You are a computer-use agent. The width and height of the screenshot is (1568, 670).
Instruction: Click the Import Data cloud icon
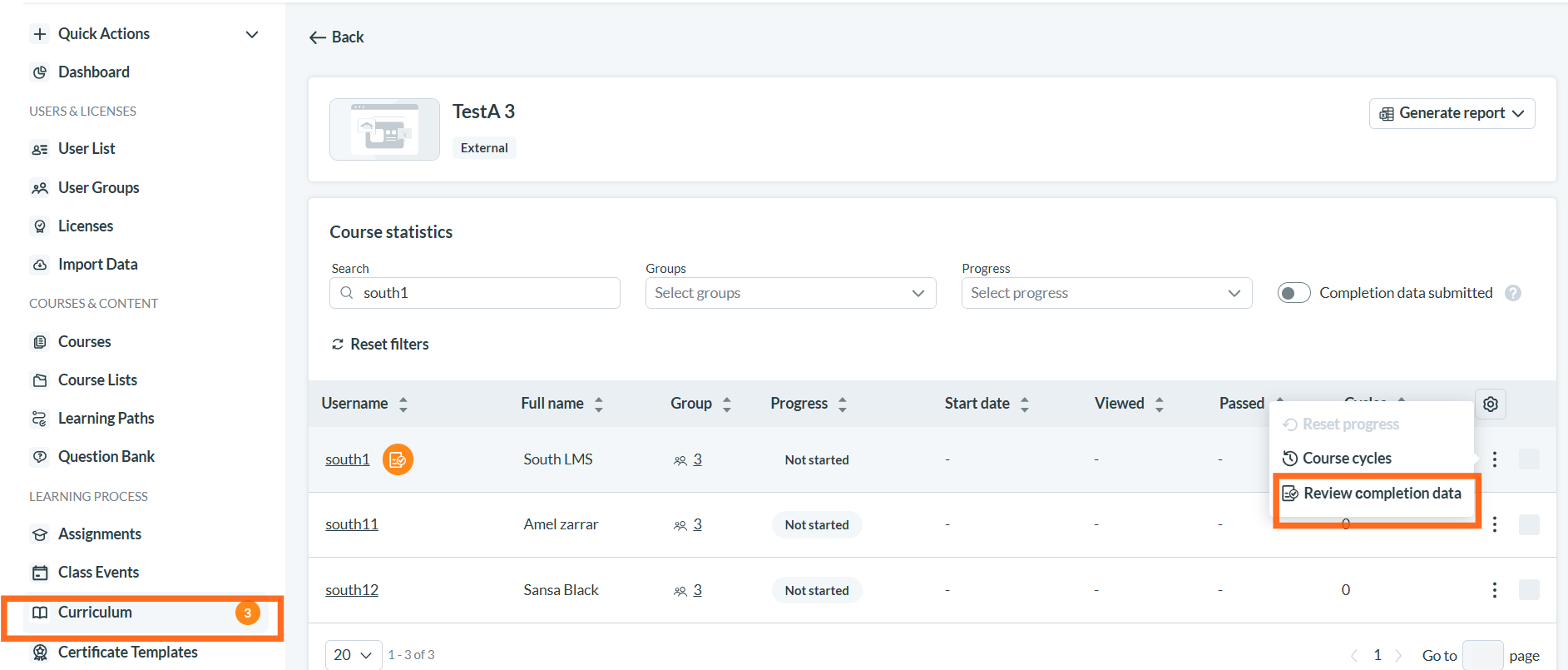pyautogui.click(x=39, y=265)
